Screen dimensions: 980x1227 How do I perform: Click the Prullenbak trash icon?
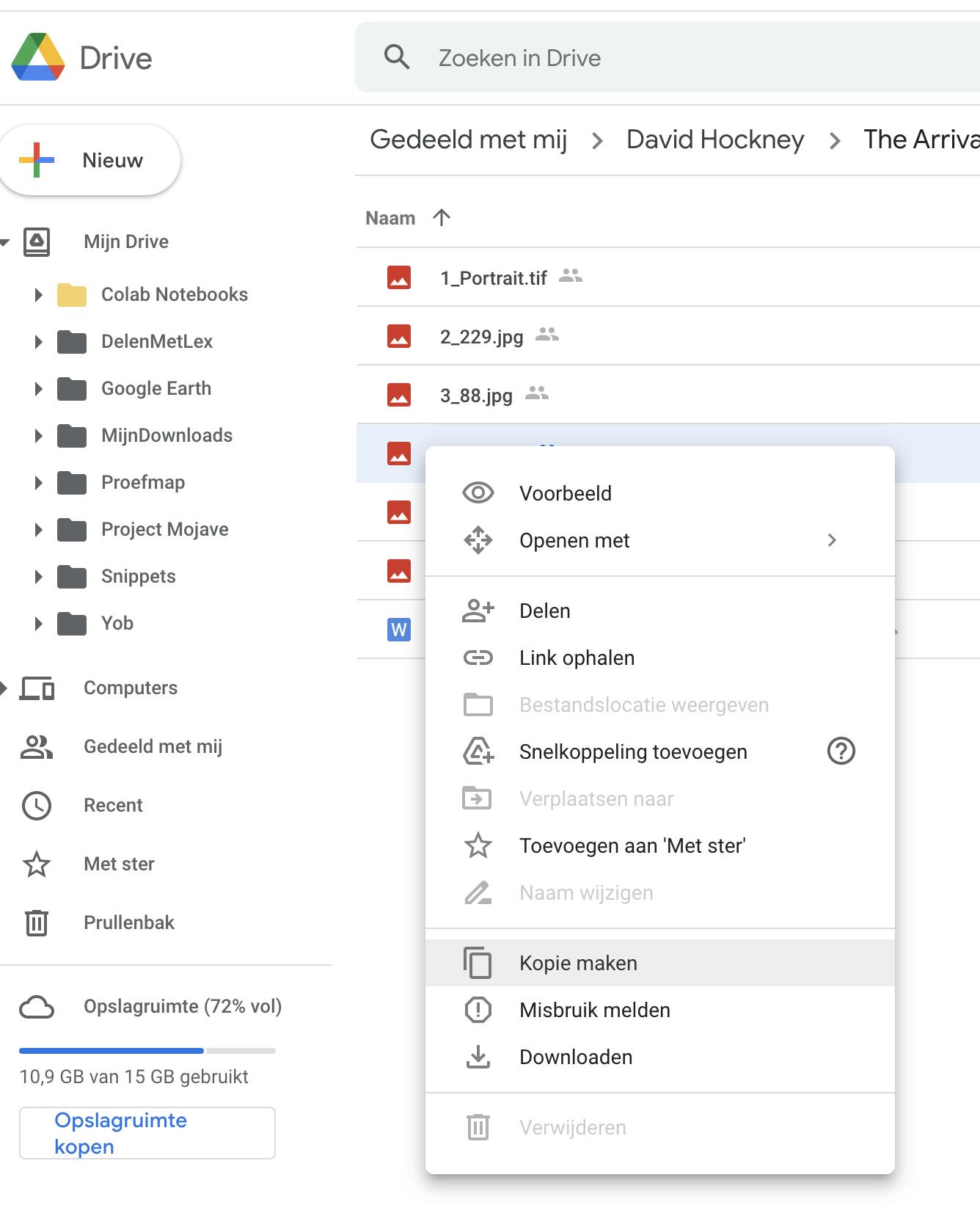pos(37,922)
